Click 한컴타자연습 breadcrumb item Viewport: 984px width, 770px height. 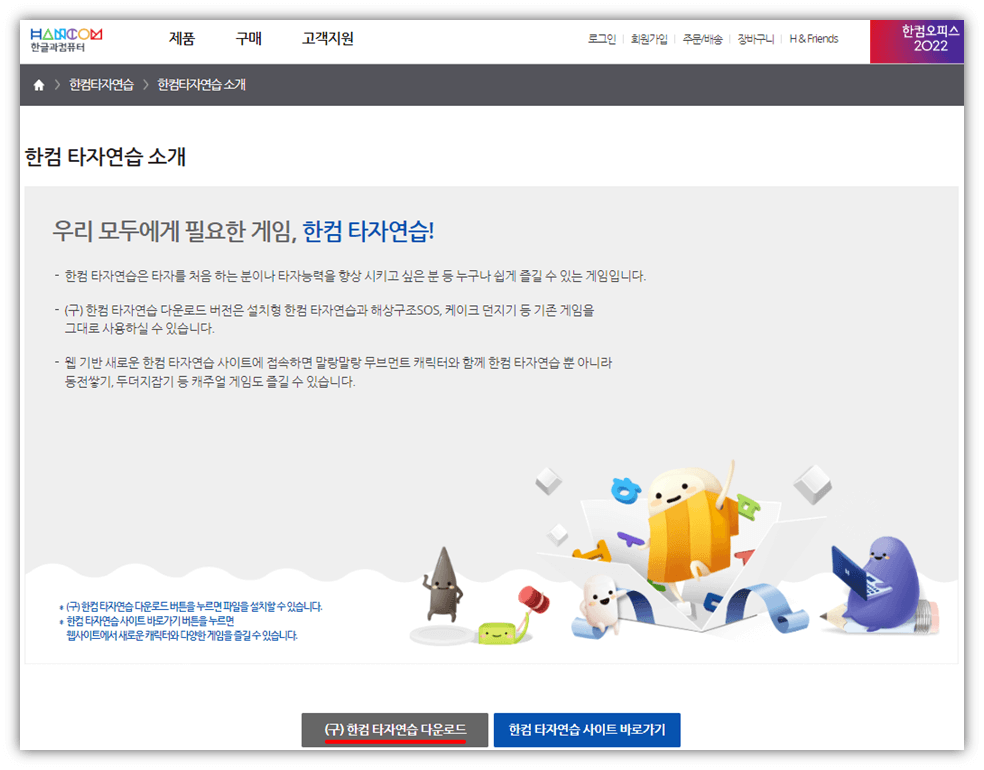tap(101, 85)
